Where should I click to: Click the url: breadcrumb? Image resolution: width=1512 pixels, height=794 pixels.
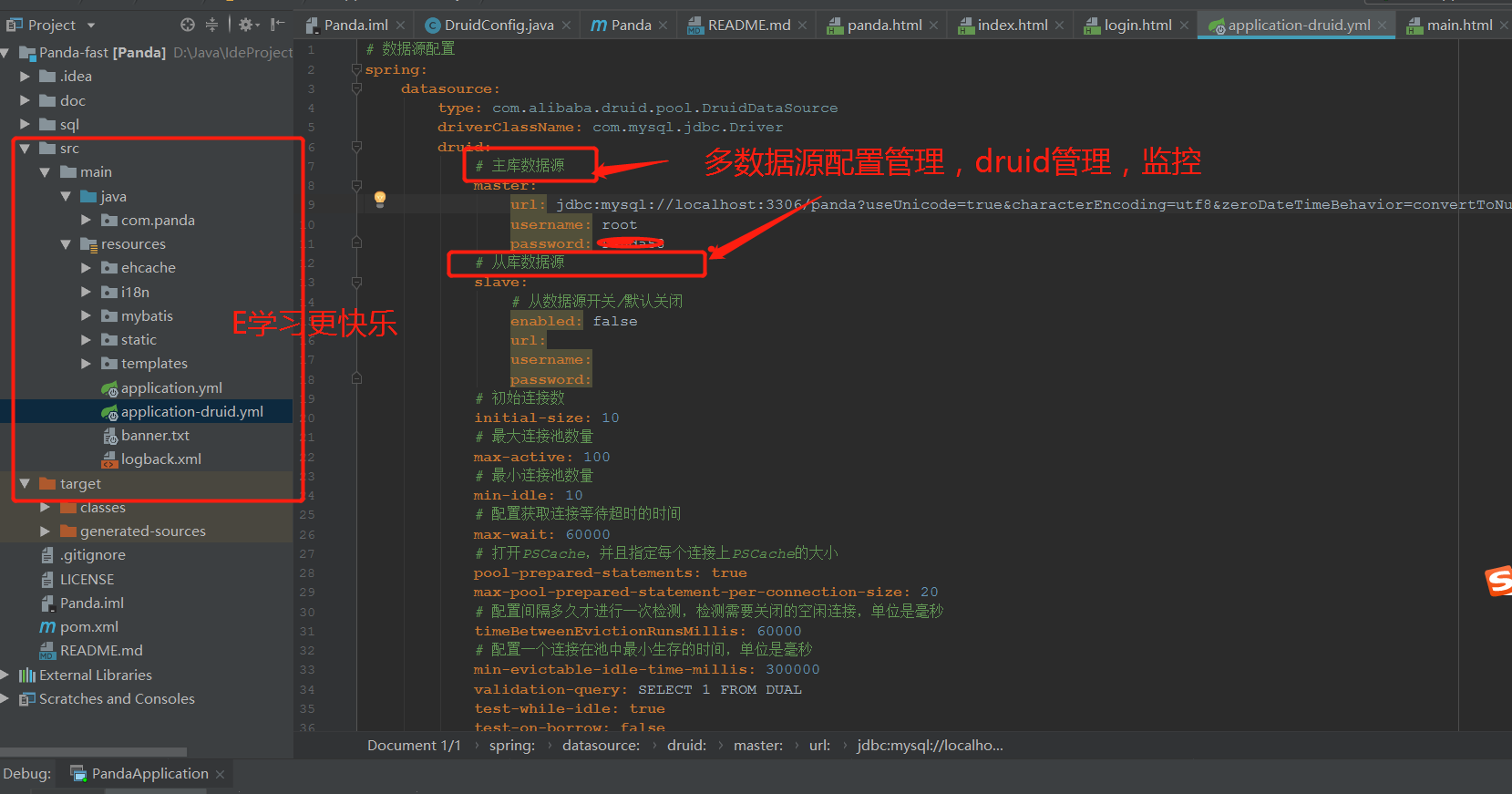pyautogui.click(x=820, y=746)
